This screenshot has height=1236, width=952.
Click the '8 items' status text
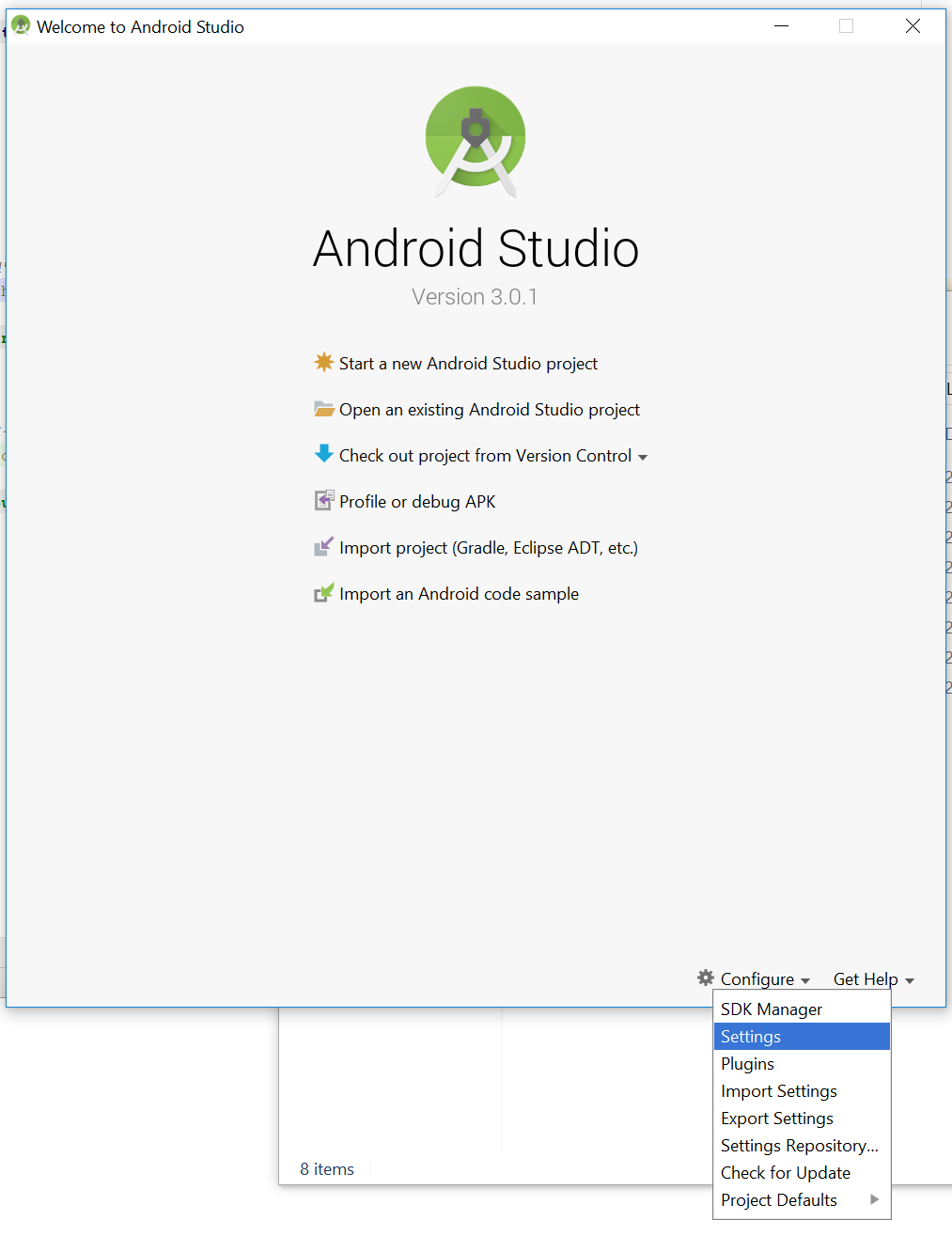(327, 1169)
